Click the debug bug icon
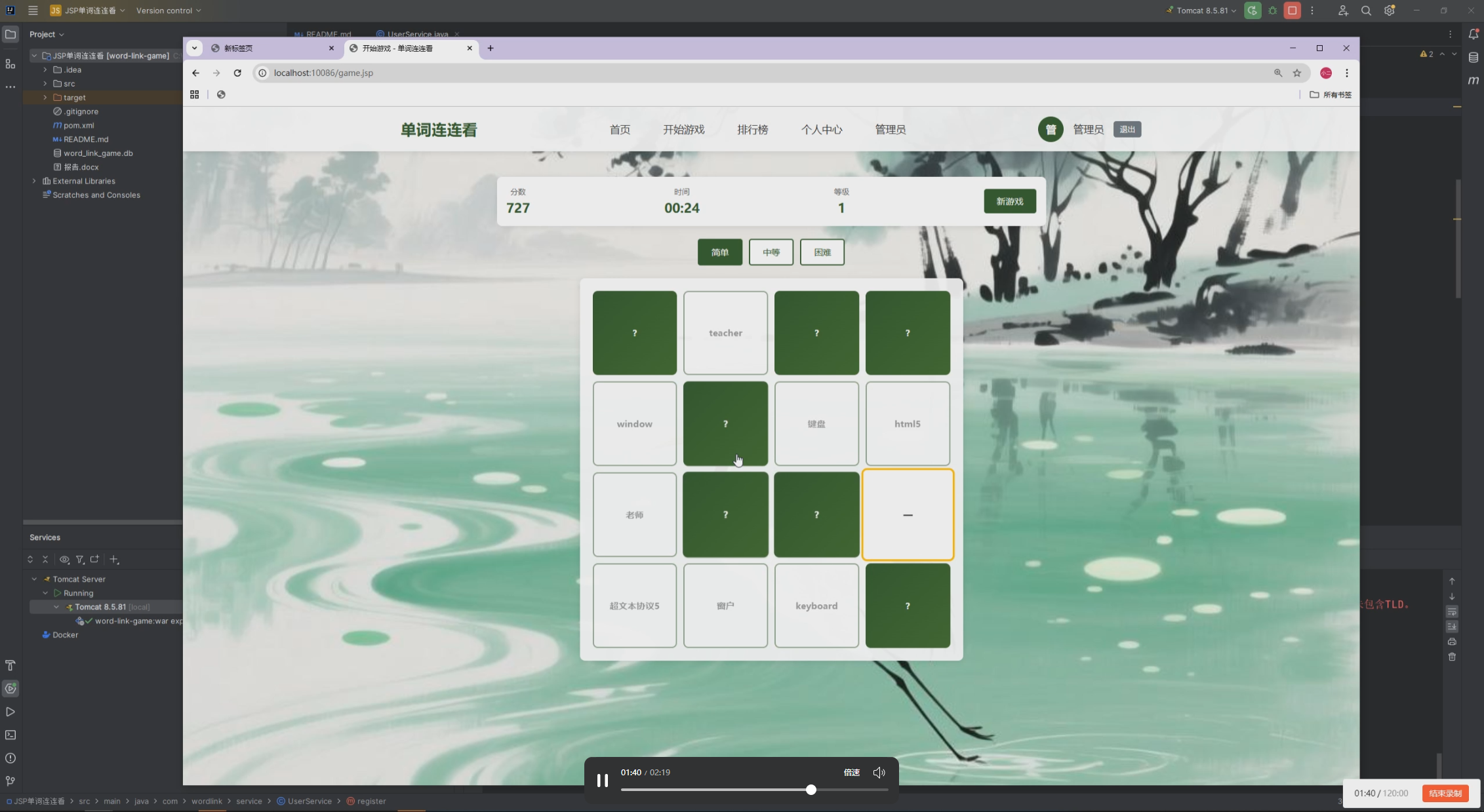The image size is (1484, 812). pyautogui.click(x=1272, y=10)
